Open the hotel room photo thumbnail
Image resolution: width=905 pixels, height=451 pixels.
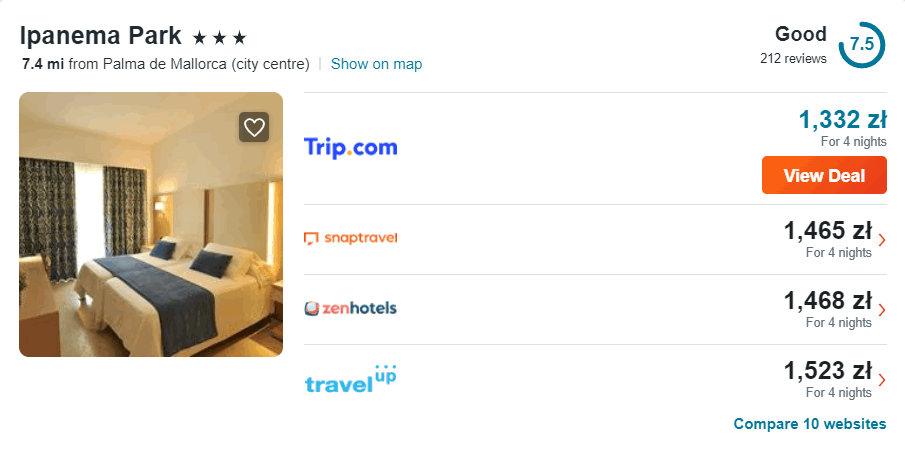[151, 225]
